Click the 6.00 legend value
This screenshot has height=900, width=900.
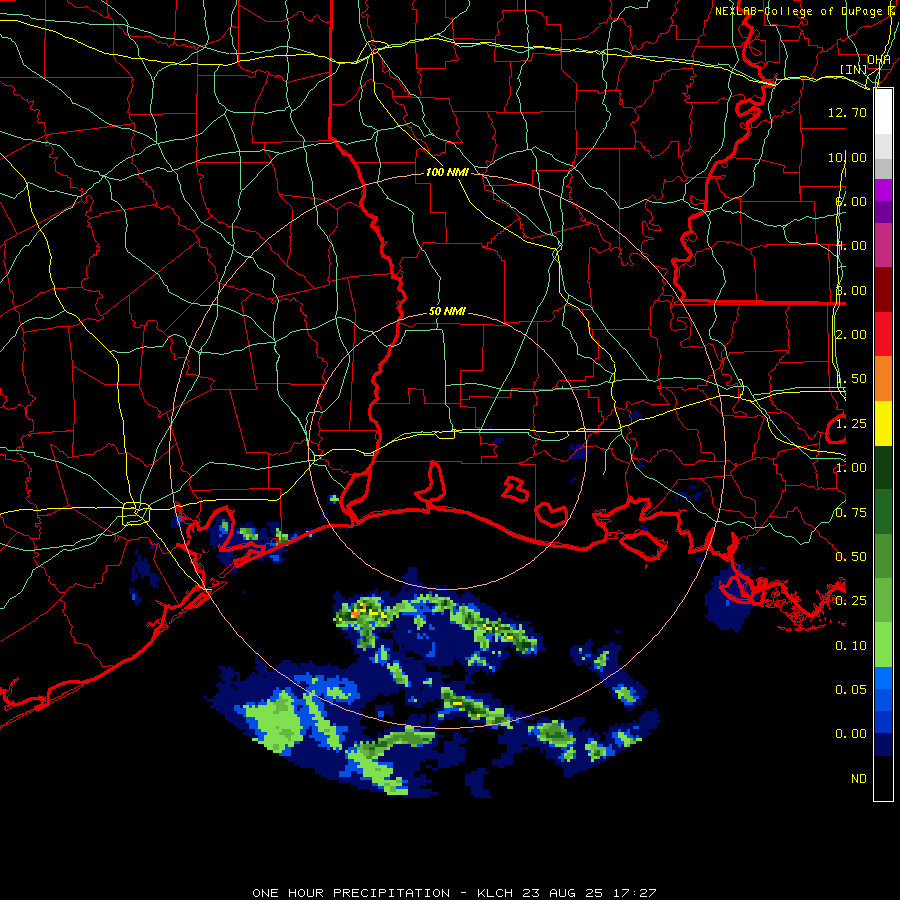pos(851,201)
